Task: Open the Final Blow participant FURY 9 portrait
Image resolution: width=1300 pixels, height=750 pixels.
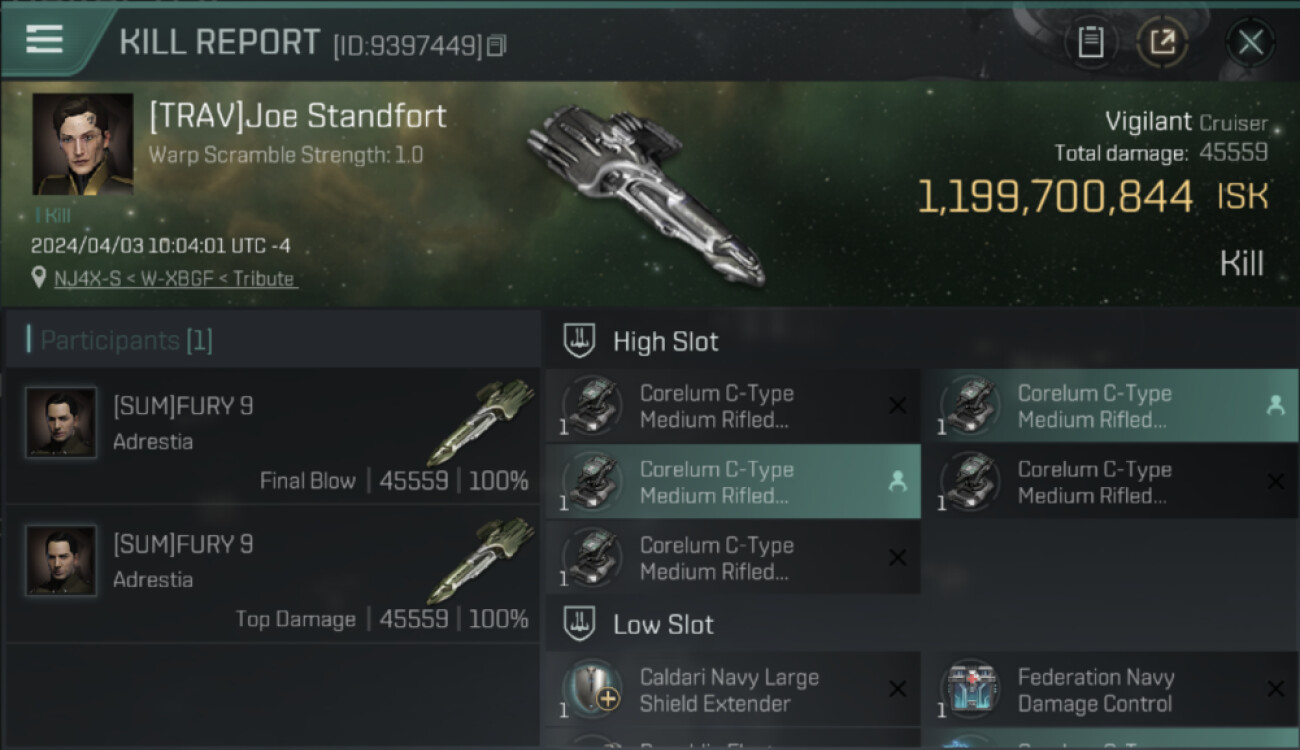Action: pos(61,423)
